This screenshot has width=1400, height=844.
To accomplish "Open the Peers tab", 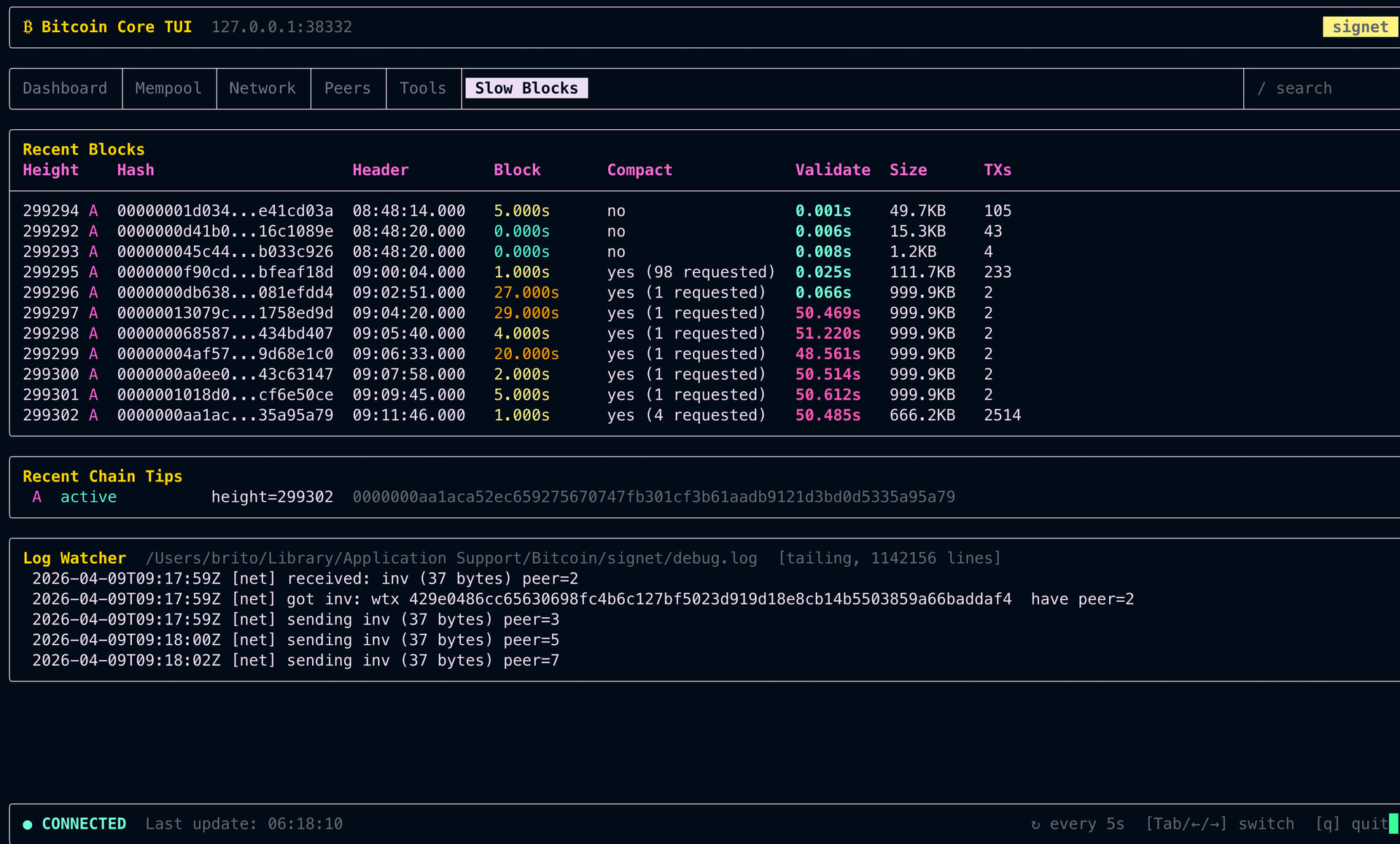I will click(x=348, y=88).
